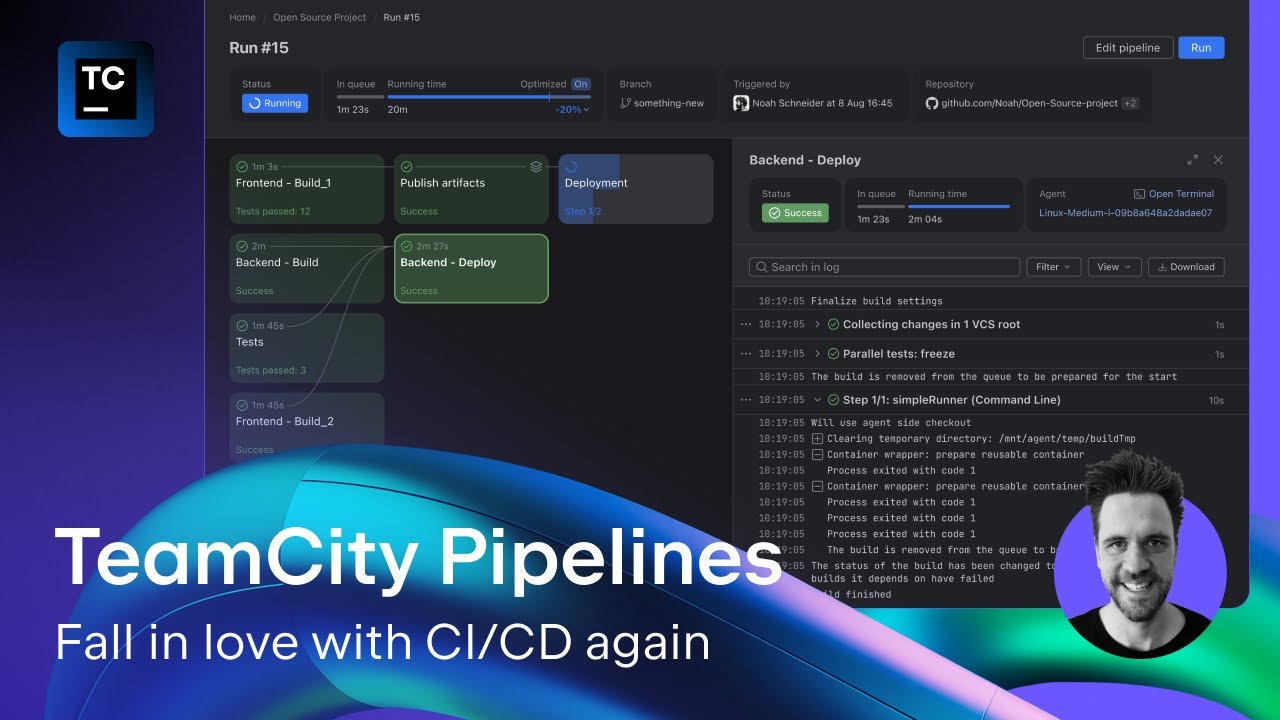This screenshot has height=720, width=1280.
Task: Click the Running status badge
Action: point(275,103)
